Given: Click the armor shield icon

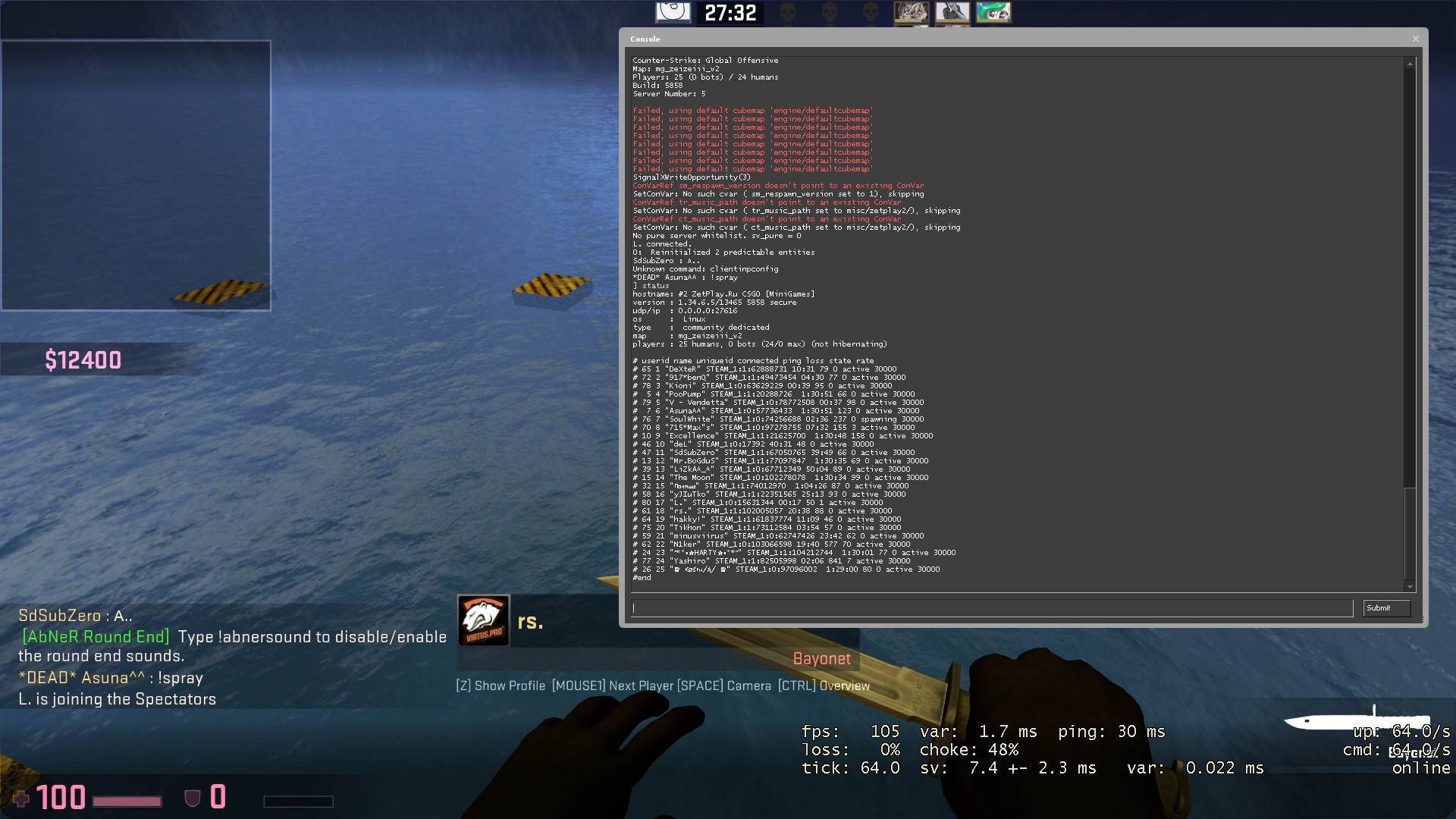Looking at the screenshot, I should (193, 798).
